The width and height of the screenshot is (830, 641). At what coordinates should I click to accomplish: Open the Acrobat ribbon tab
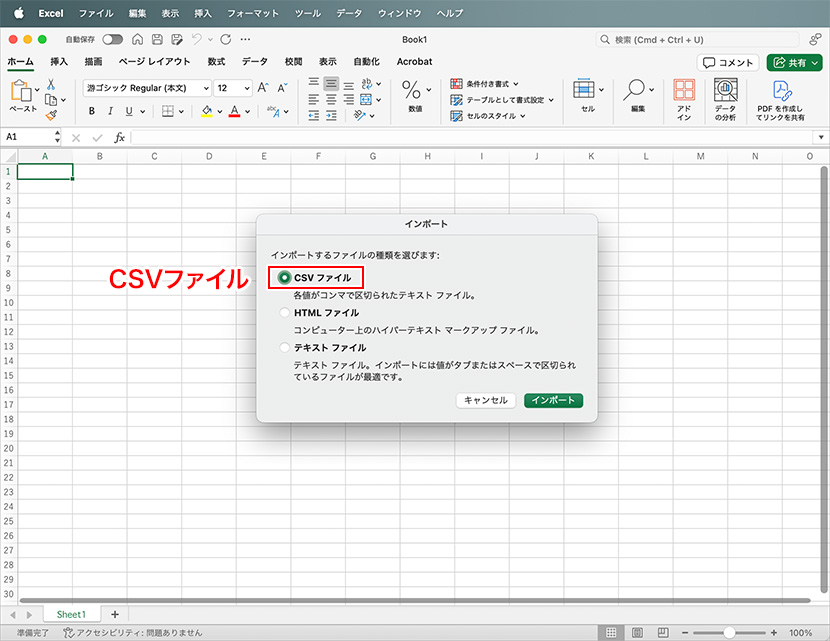pos(414,61)
